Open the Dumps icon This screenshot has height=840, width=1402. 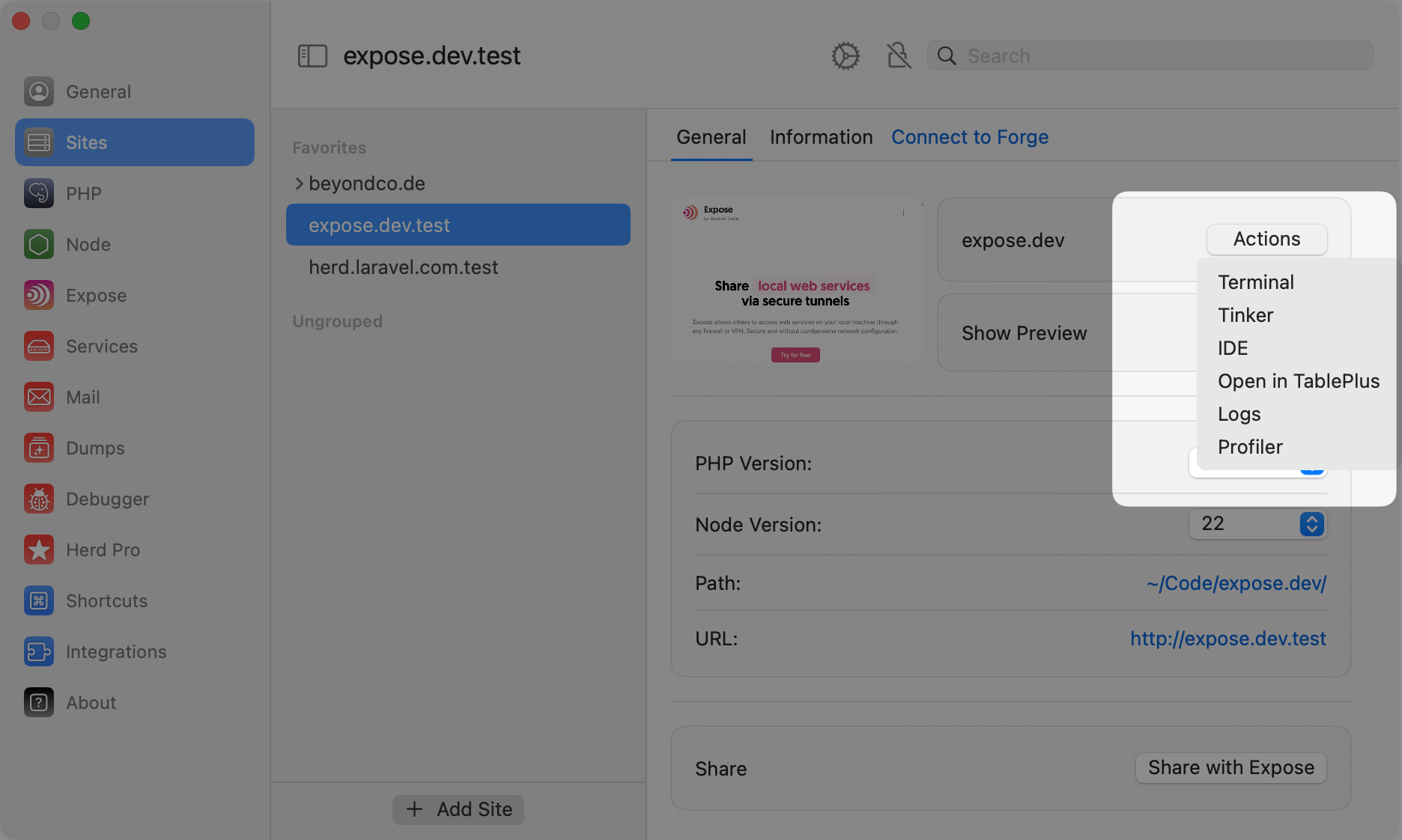point(39,448)
